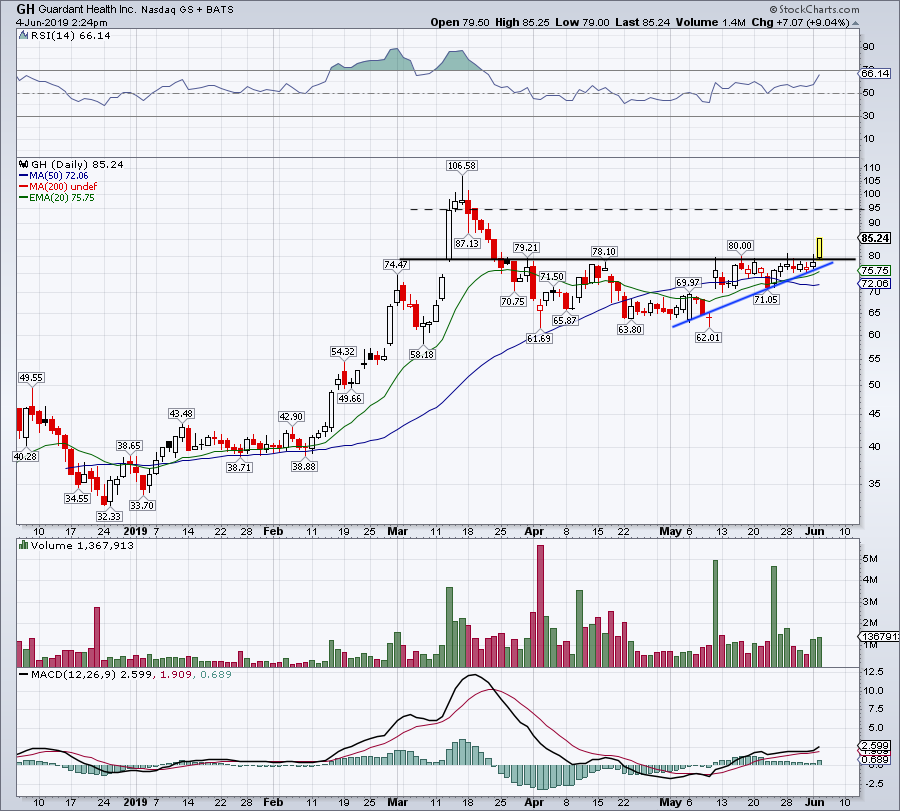Click the 33.70 price annotation
Screen dimensions: 900x811
(142, 506)
